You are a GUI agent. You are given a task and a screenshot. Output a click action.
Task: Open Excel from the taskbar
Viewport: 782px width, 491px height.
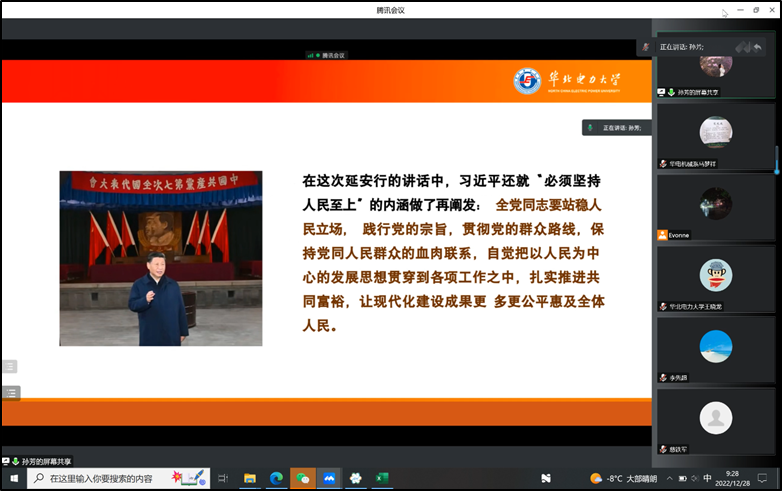(x=382, y=479)
